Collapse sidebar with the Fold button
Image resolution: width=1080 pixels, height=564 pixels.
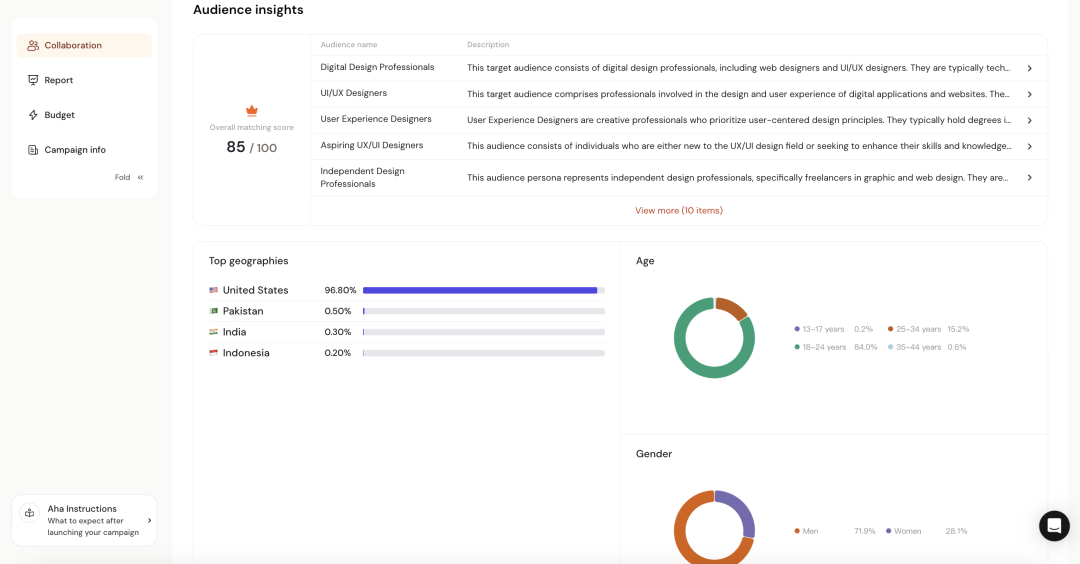tap(129, 177)
